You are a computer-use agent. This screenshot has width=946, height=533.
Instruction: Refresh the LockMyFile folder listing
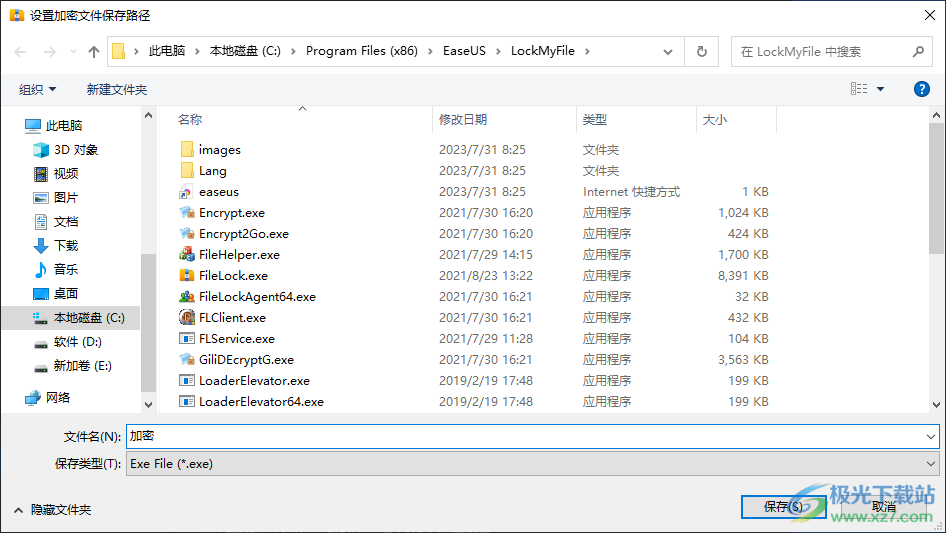tap(702, 51)
